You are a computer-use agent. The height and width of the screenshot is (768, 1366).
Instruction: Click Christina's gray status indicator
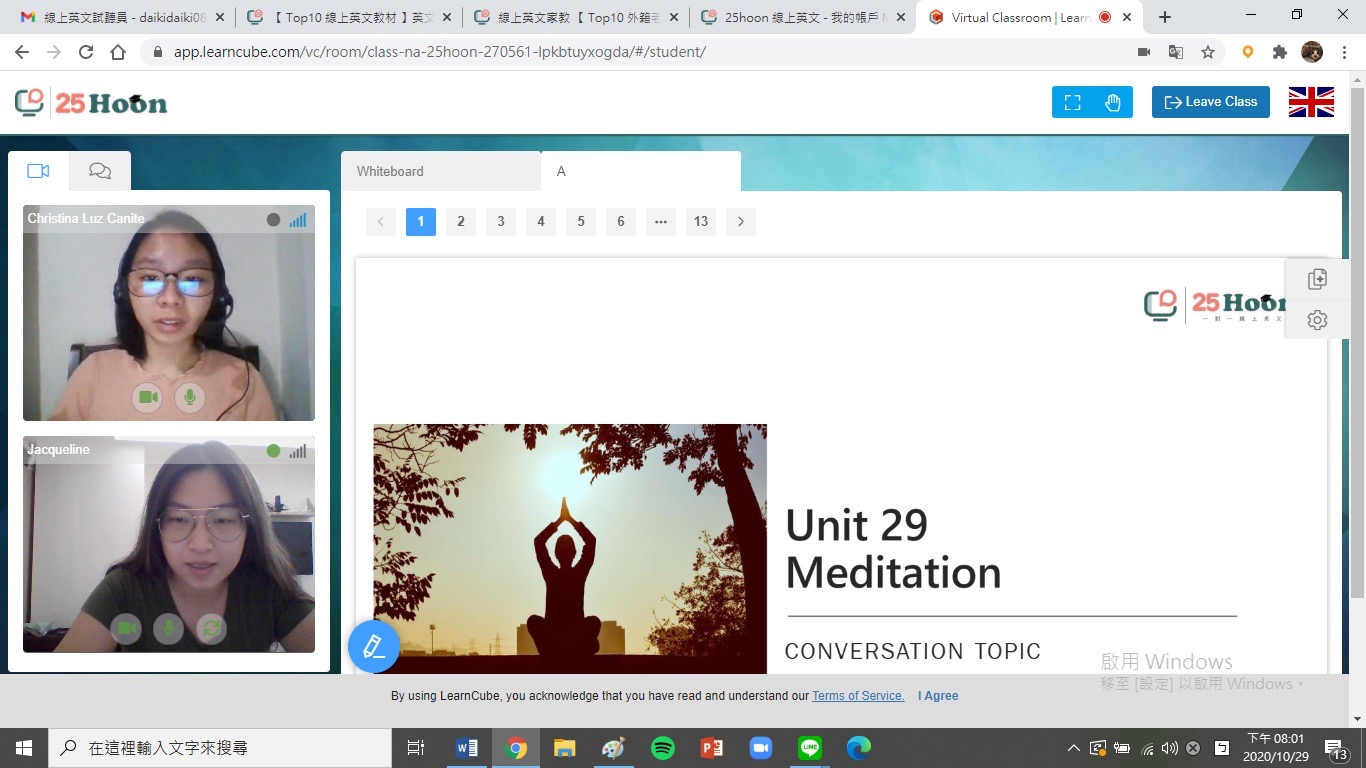coord(274,220)
